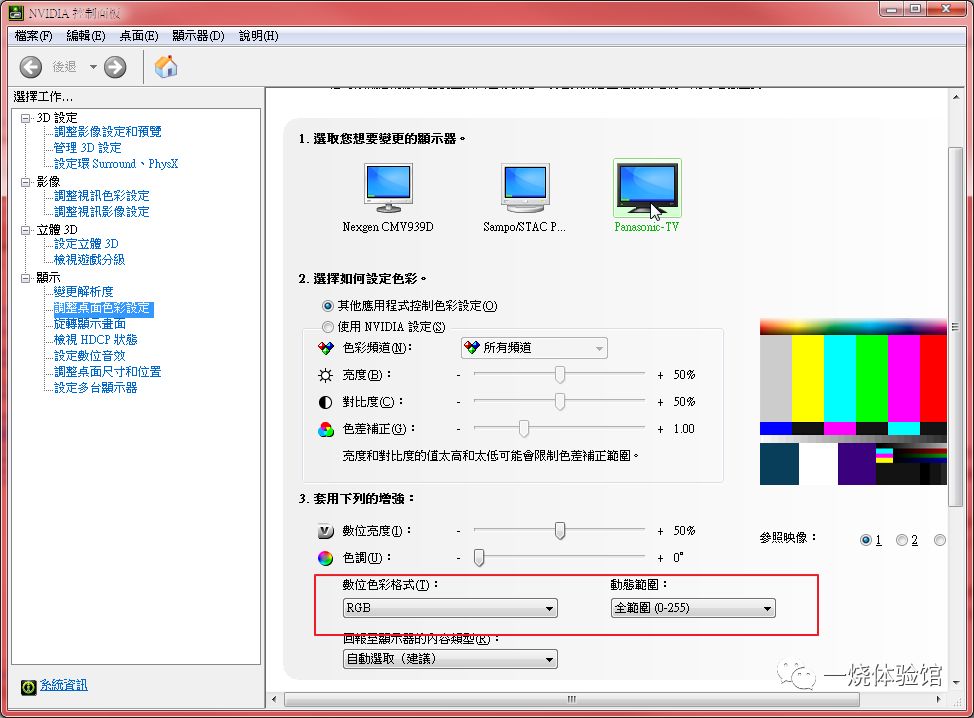Click the forward arrow navigation icon
The height and width of the screenshot is (718, 974).
pos(115,67)
